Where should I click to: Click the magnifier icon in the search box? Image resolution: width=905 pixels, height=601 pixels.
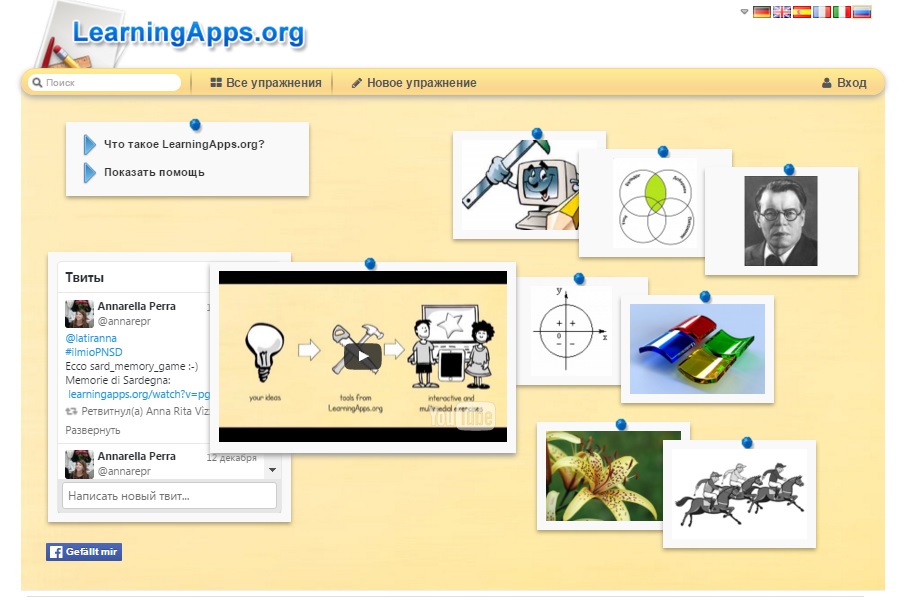(x=37, y=82)
